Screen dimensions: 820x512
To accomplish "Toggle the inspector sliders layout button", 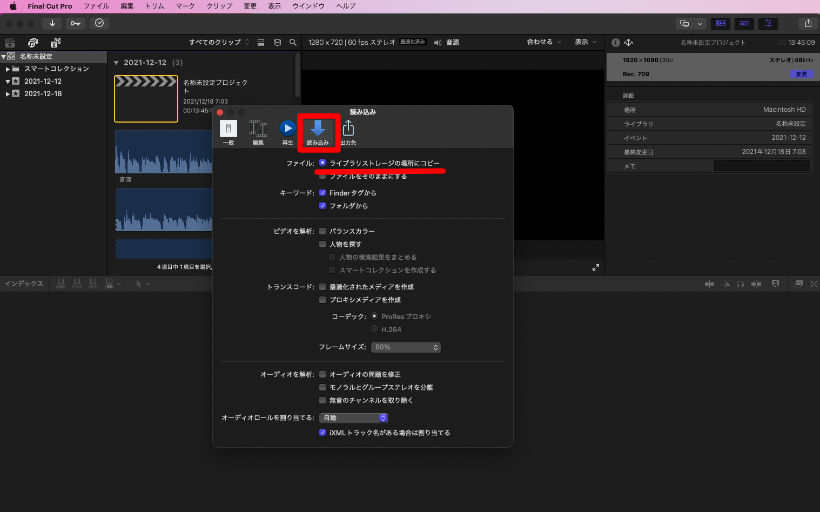I will (x=768, y=24).
